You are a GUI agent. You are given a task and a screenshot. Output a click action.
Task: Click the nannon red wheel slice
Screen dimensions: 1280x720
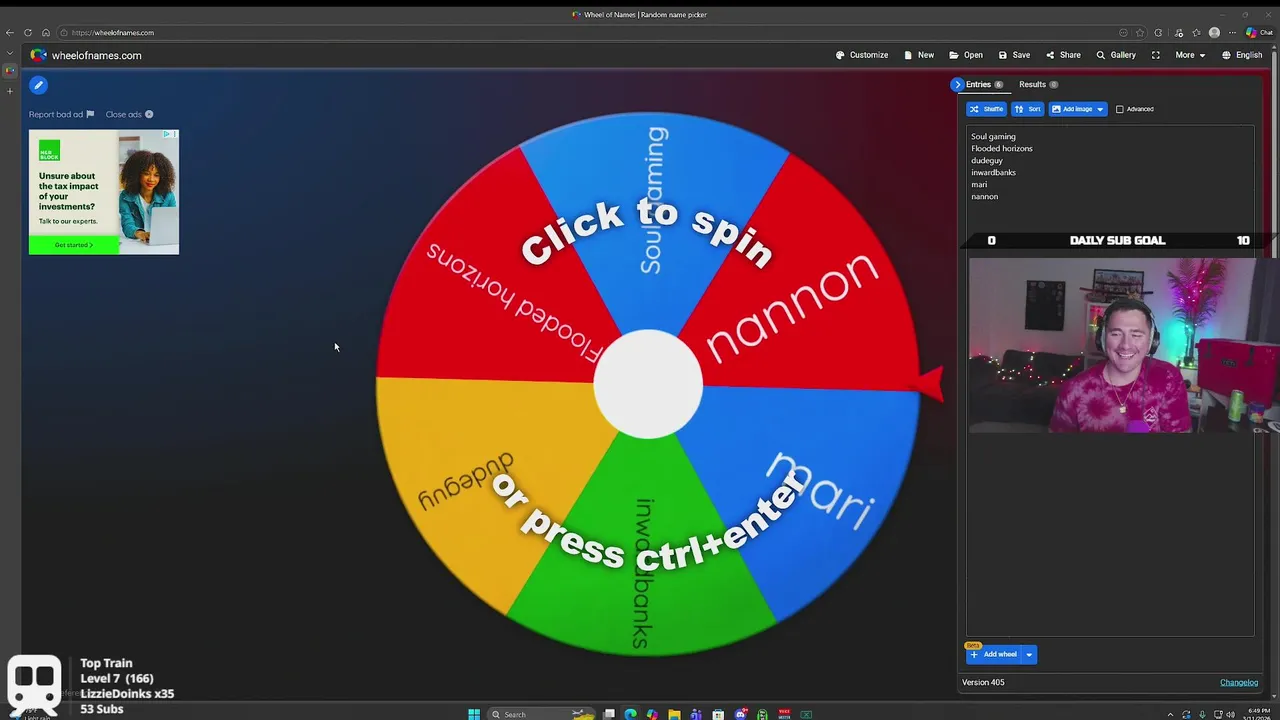800,300
